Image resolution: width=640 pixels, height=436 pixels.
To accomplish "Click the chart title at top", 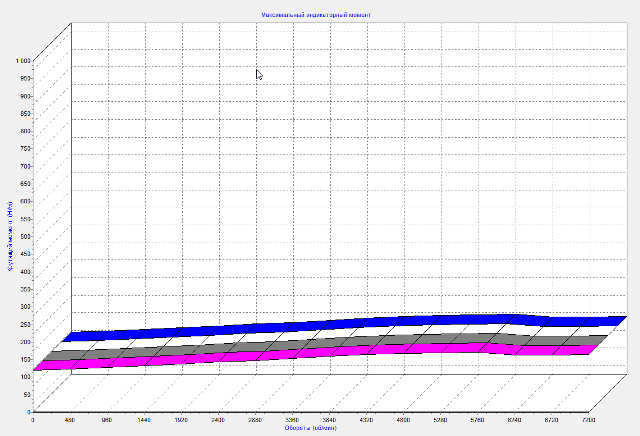I will pos(316,16).
